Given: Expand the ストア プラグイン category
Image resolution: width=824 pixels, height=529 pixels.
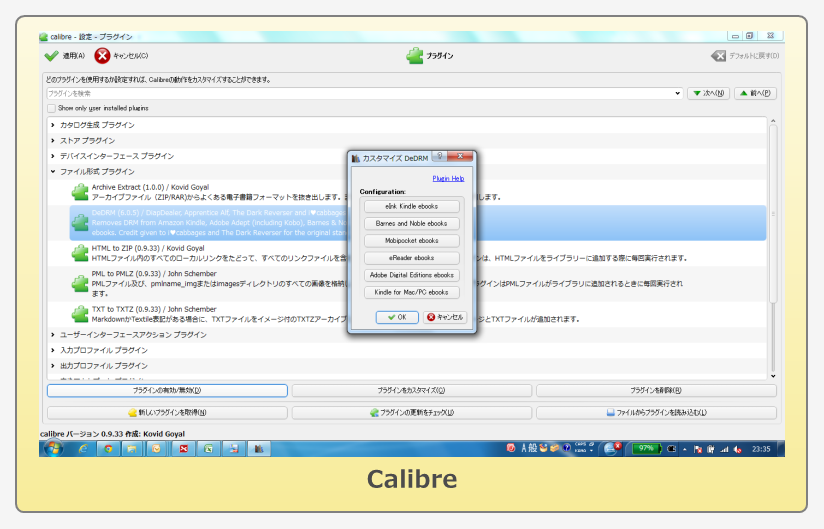Looking at the screenshot, I should point(53,141).
